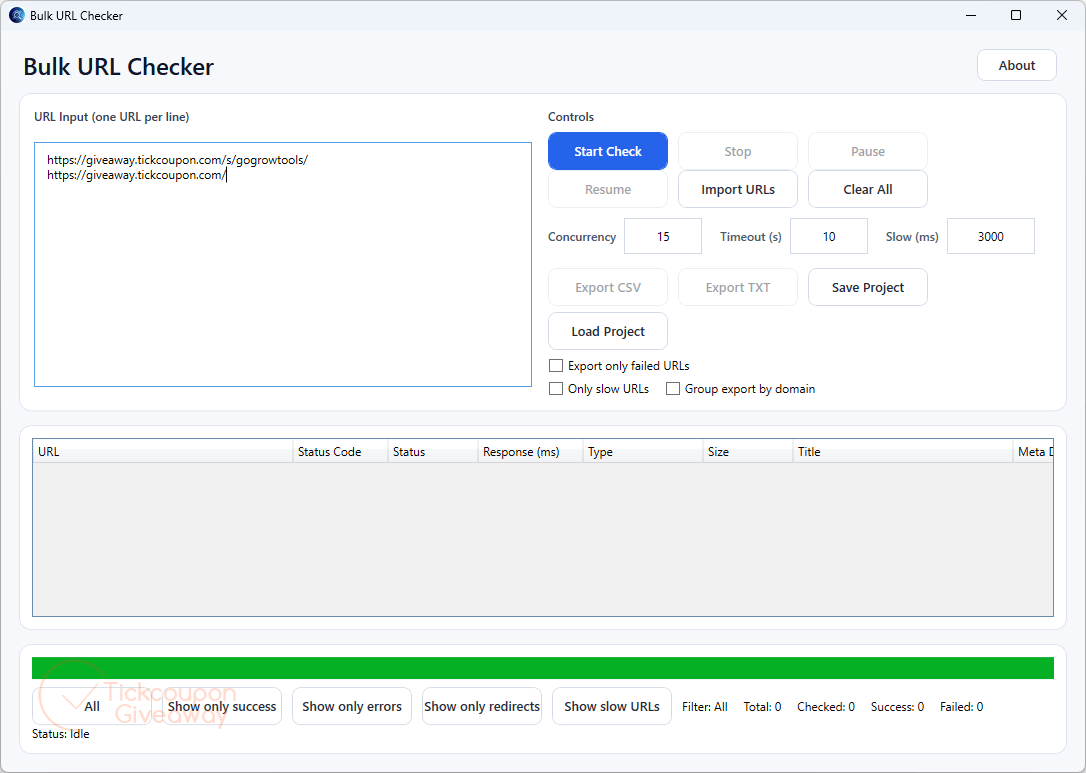Click the Stop button
The height and width of the screenshot is (773, 1086).
pyautogui.click(x=738, y=151)
